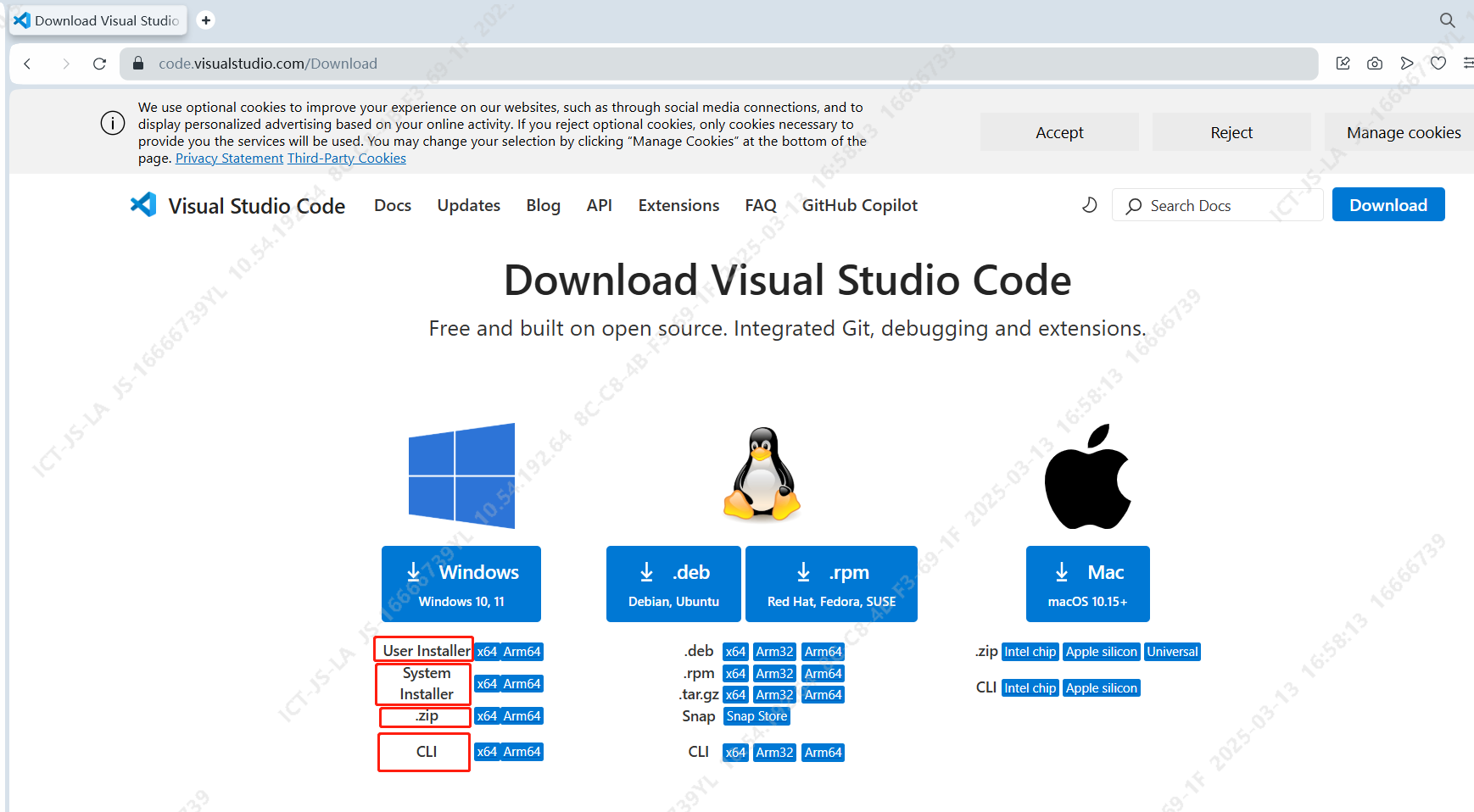Click the browser back arrow
This screenshot has height=812, width=1474.
point(27,64)
